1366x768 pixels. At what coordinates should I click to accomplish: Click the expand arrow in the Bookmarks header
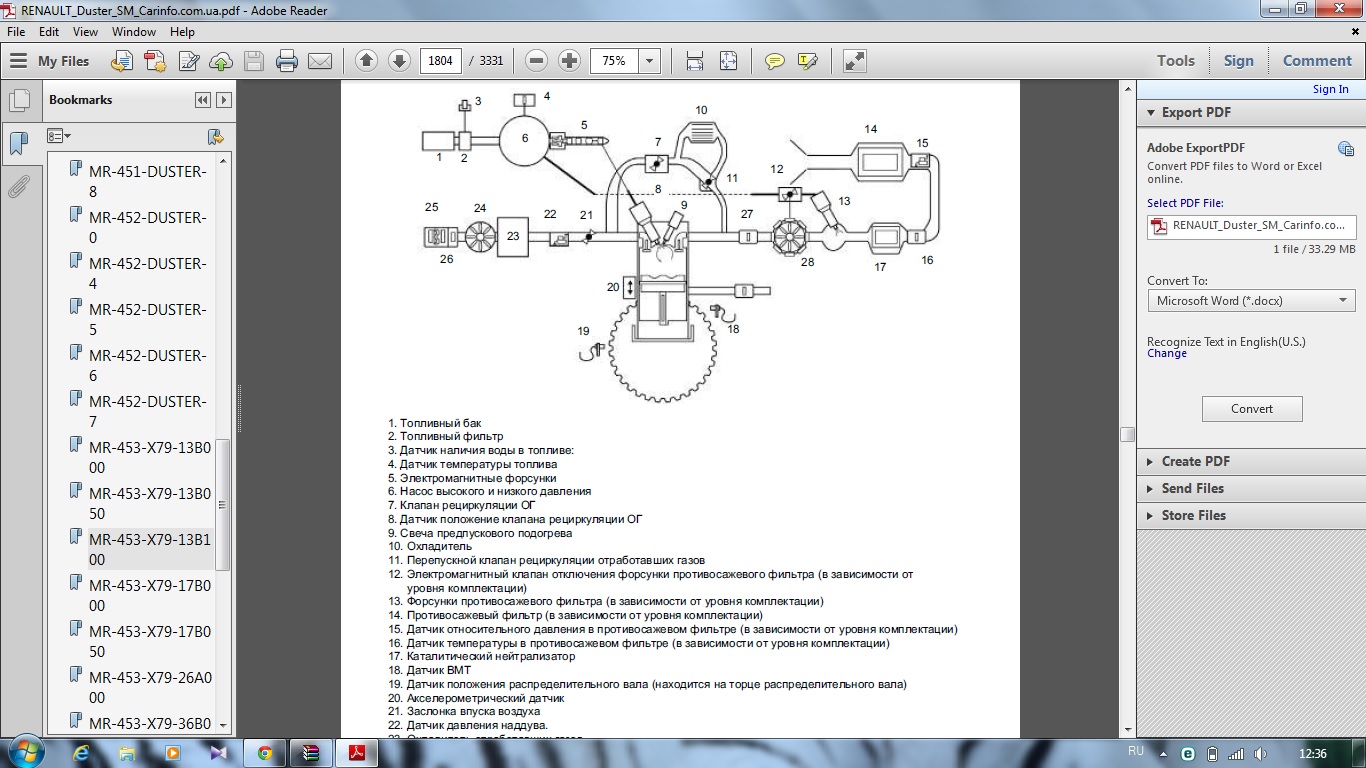coord(224,100)
